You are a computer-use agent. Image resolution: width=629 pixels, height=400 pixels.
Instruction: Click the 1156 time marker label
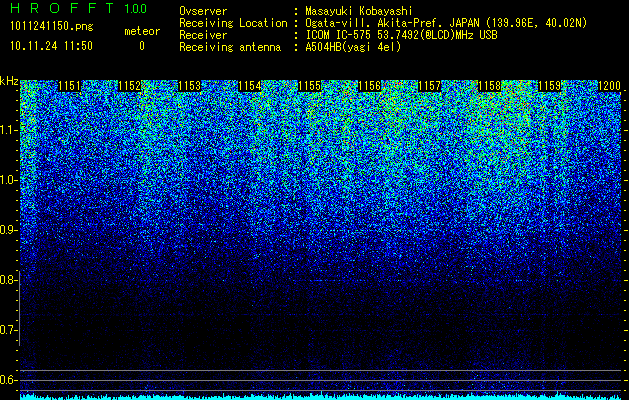(369, 86)
